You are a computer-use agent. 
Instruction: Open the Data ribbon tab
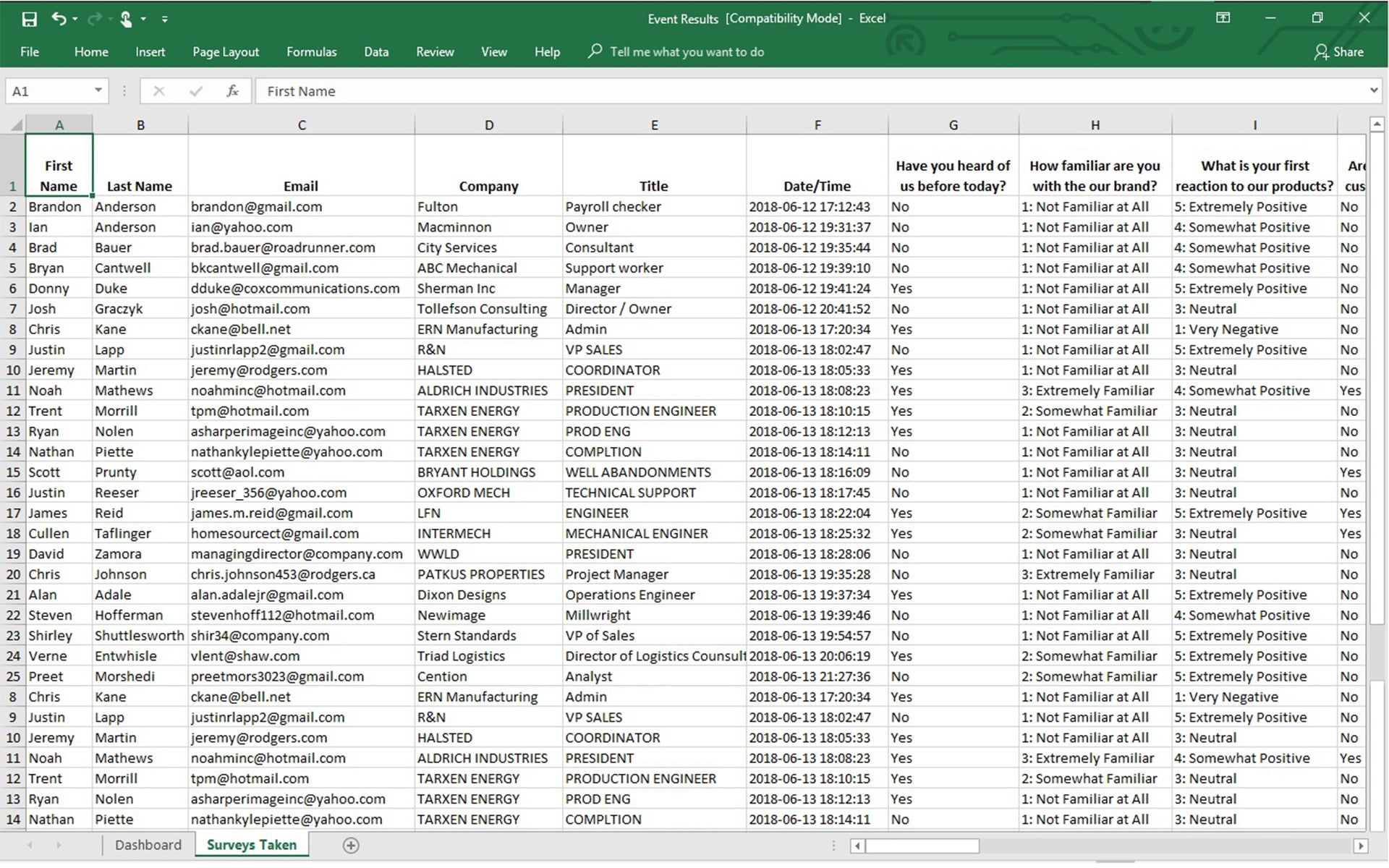point(376,52)
